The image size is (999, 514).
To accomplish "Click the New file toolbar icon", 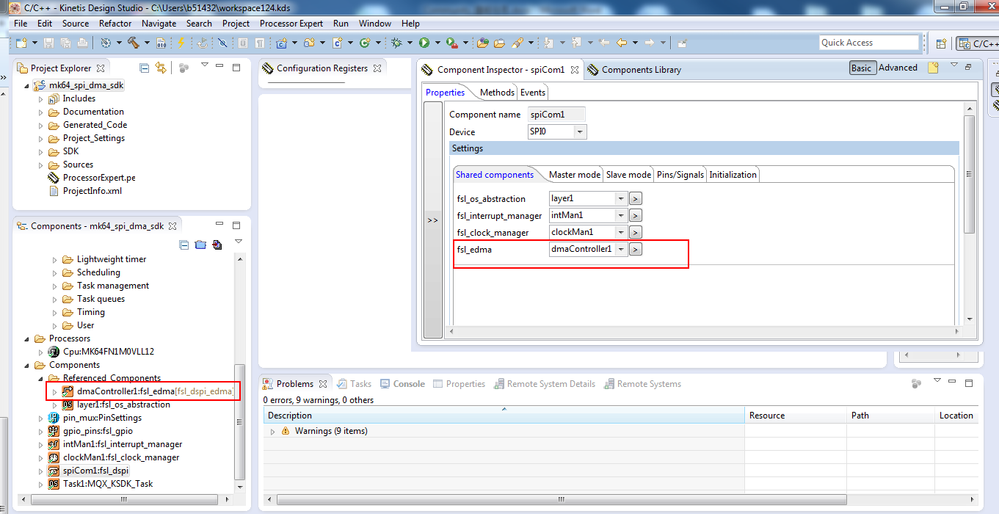I will pyautogui.click(x=22, y=43).
